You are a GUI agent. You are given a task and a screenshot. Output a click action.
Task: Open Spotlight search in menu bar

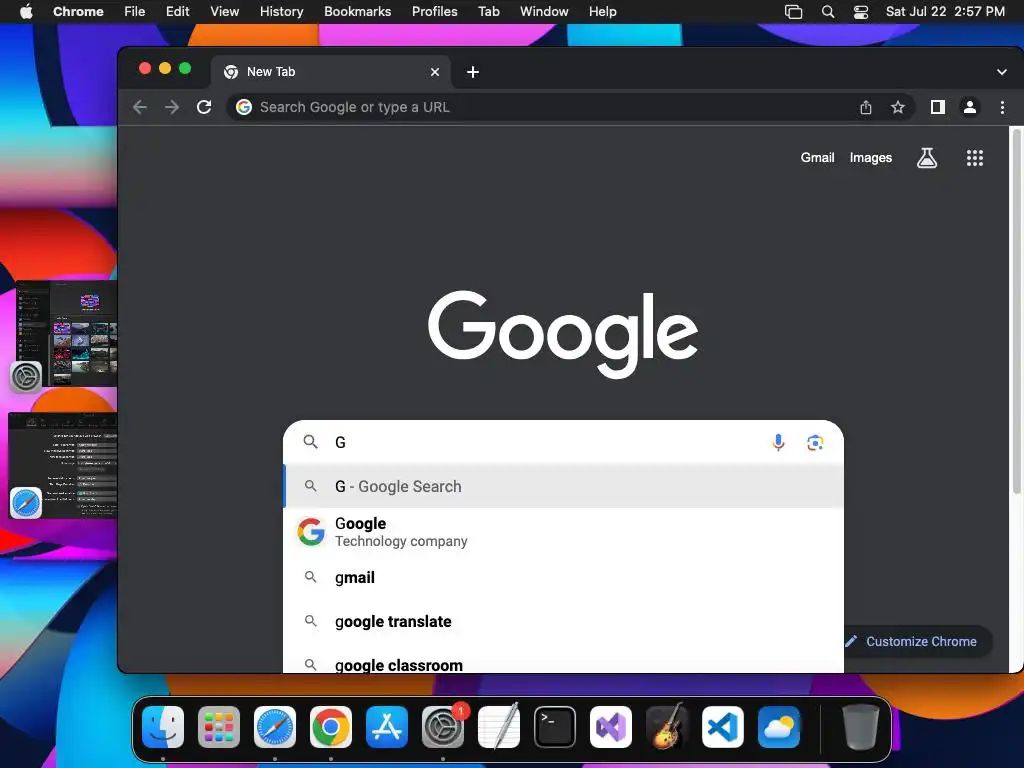tap(827, 12)
